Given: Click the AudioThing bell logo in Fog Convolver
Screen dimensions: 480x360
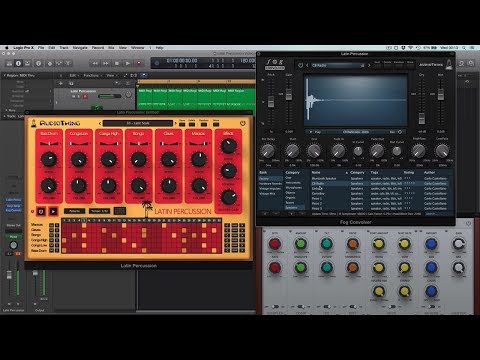Looking at the screenshot, I should point(449,64).
